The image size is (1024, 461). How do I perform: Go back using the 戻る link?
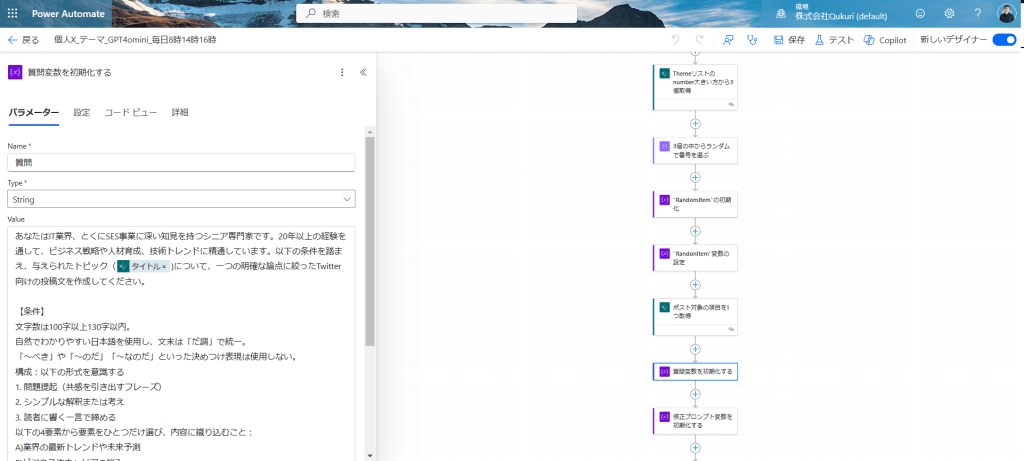point(24,40)
